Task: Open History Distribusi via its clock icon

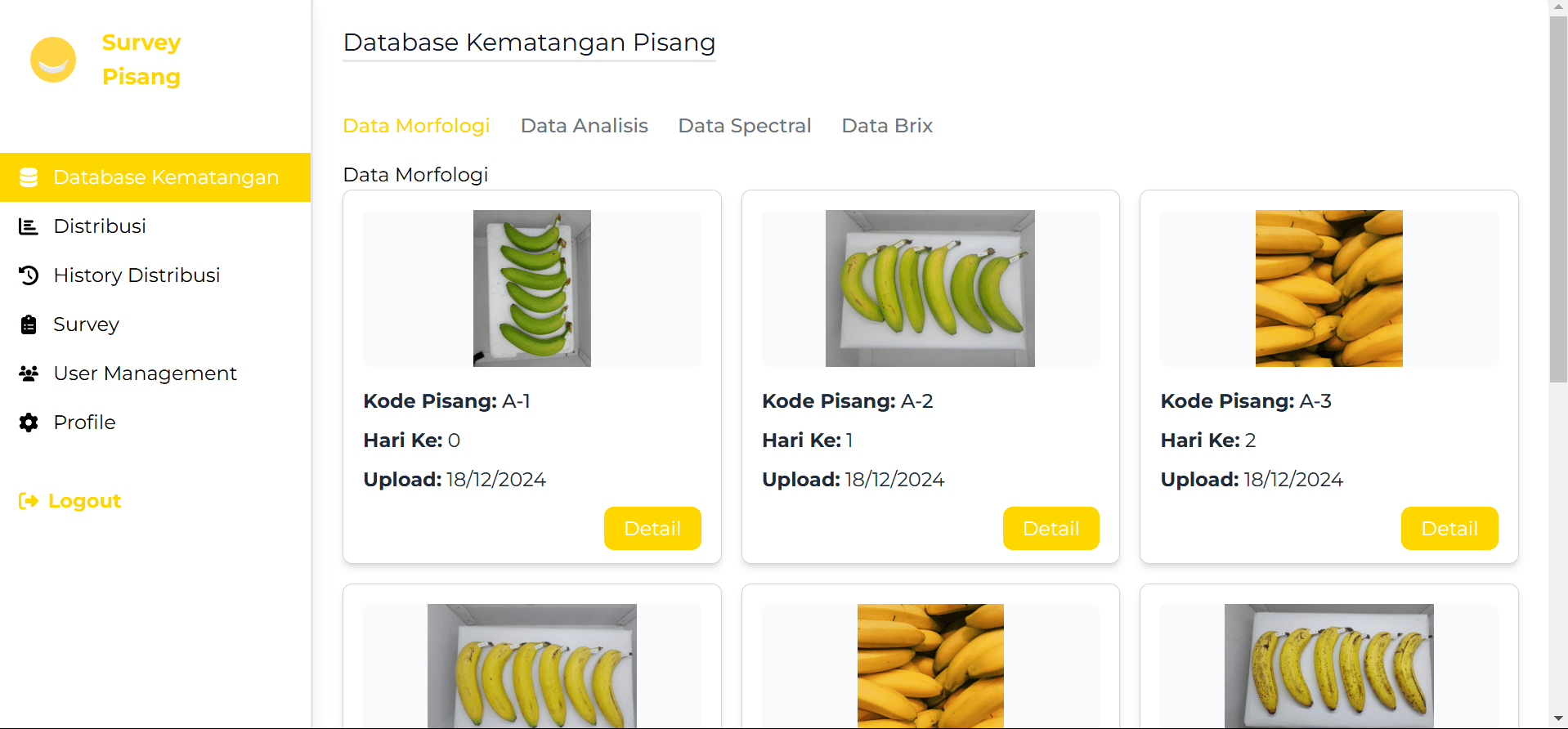Action: pyautogui.click(x=29, y=275)
